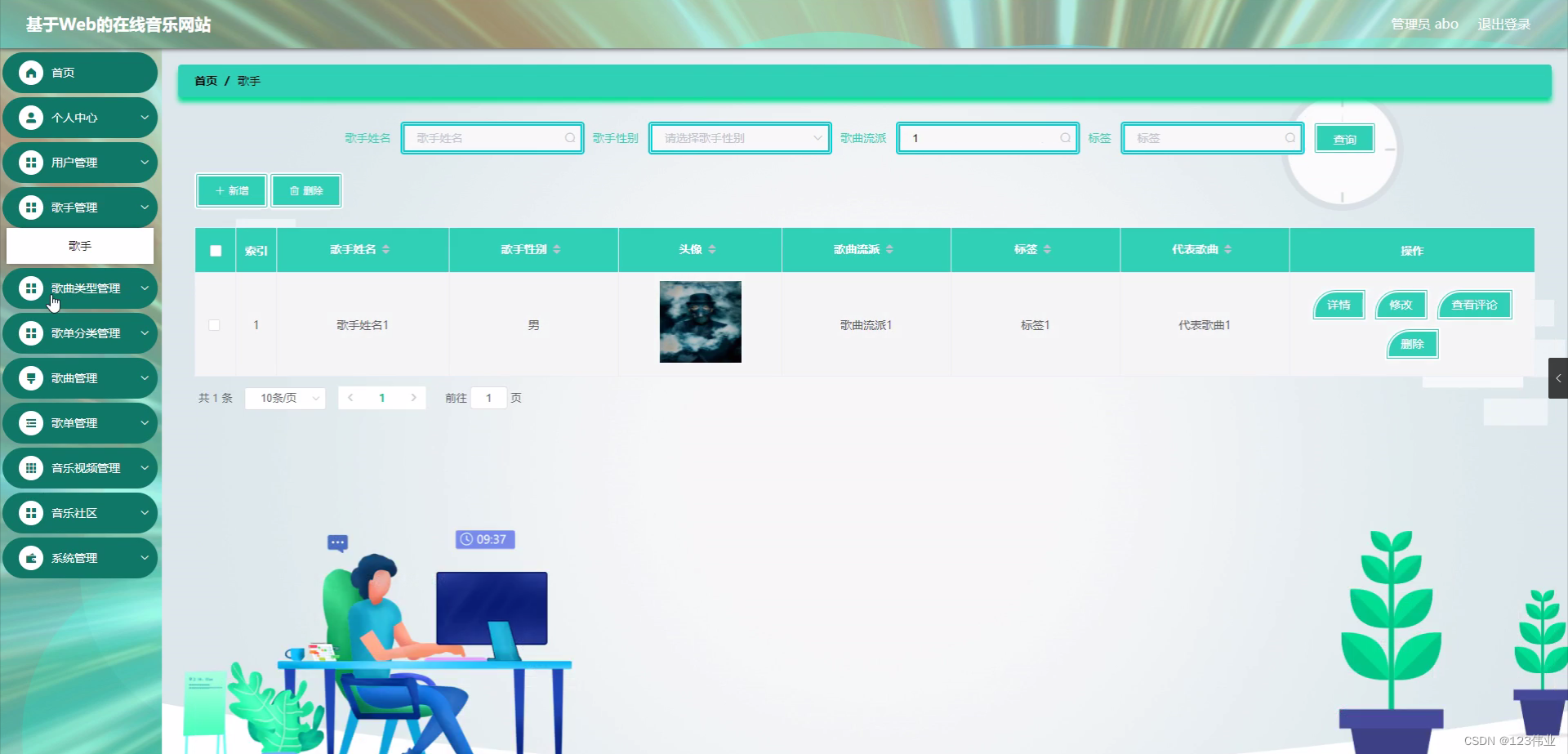Viewport: 1568px width, 754px height.
Task: Click the 系统管理 icon
Action: click(x=31, y=557)
